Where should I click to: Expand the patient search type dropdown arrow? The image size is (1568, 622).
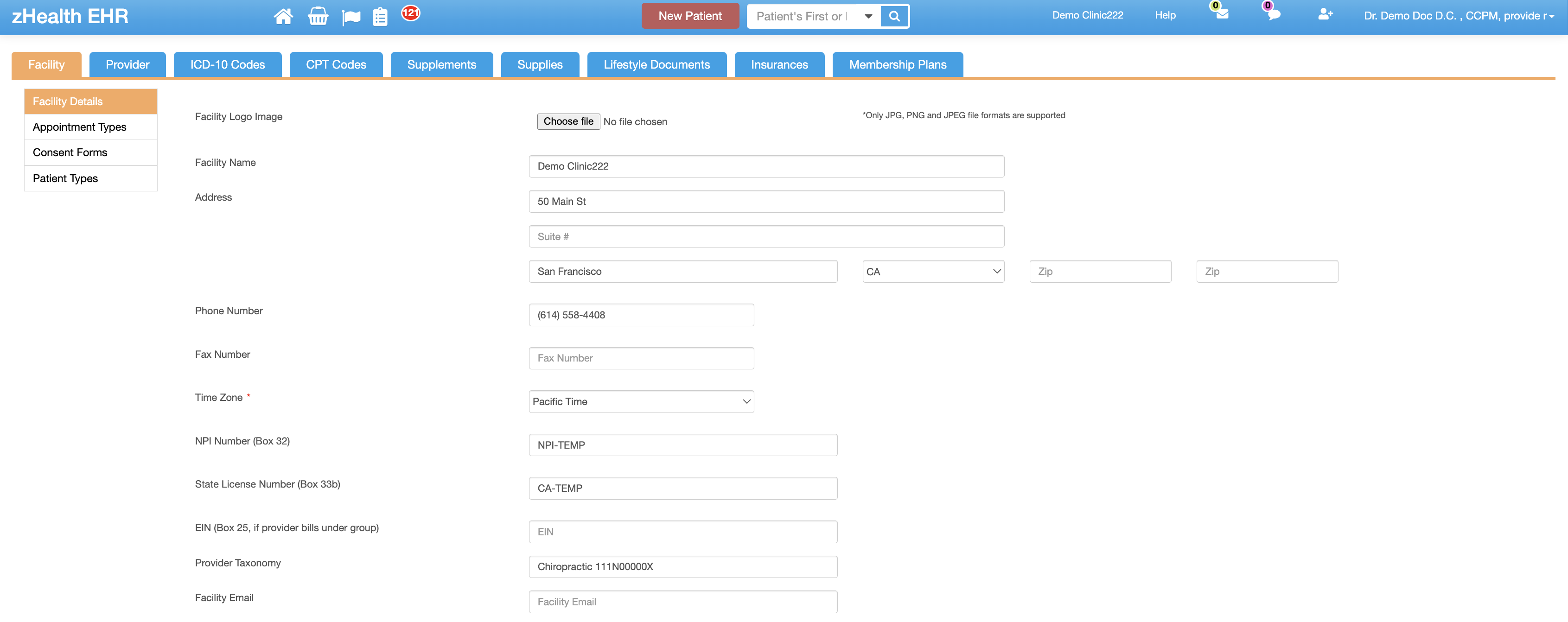[x=868, y=16]
